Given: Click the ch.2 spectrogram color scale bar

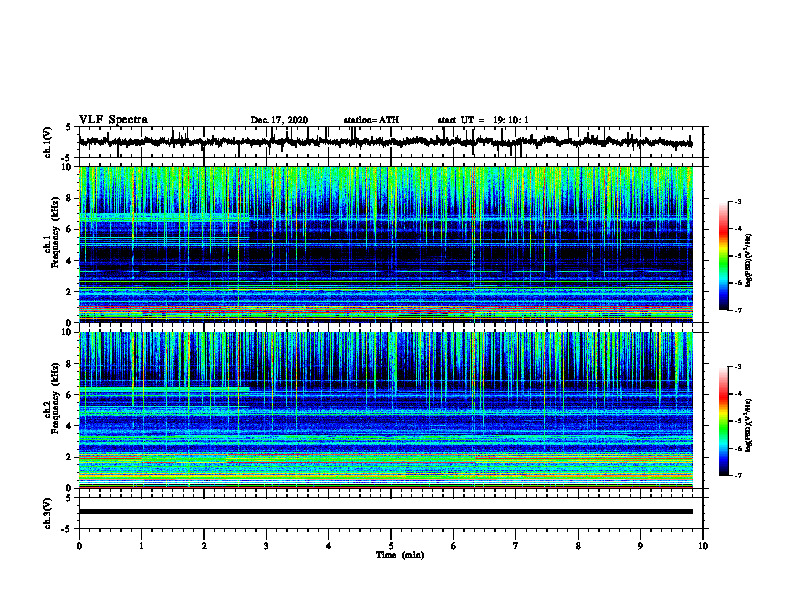Looking at the screenshot, I should tap(723, 421).
